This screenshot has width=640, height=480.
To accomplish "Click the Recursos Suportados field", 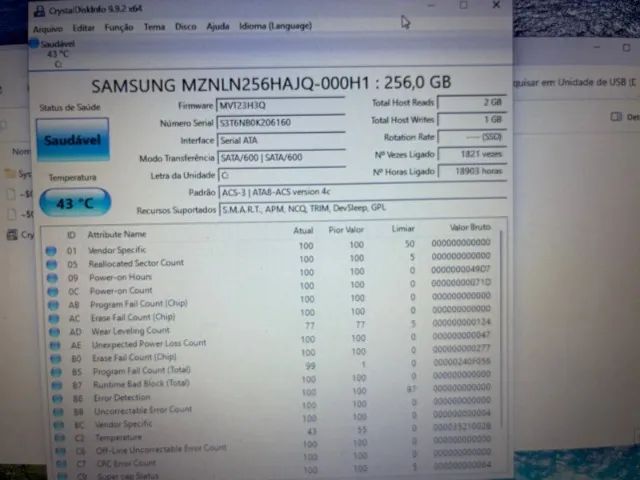I will click(x=363, y=208).
